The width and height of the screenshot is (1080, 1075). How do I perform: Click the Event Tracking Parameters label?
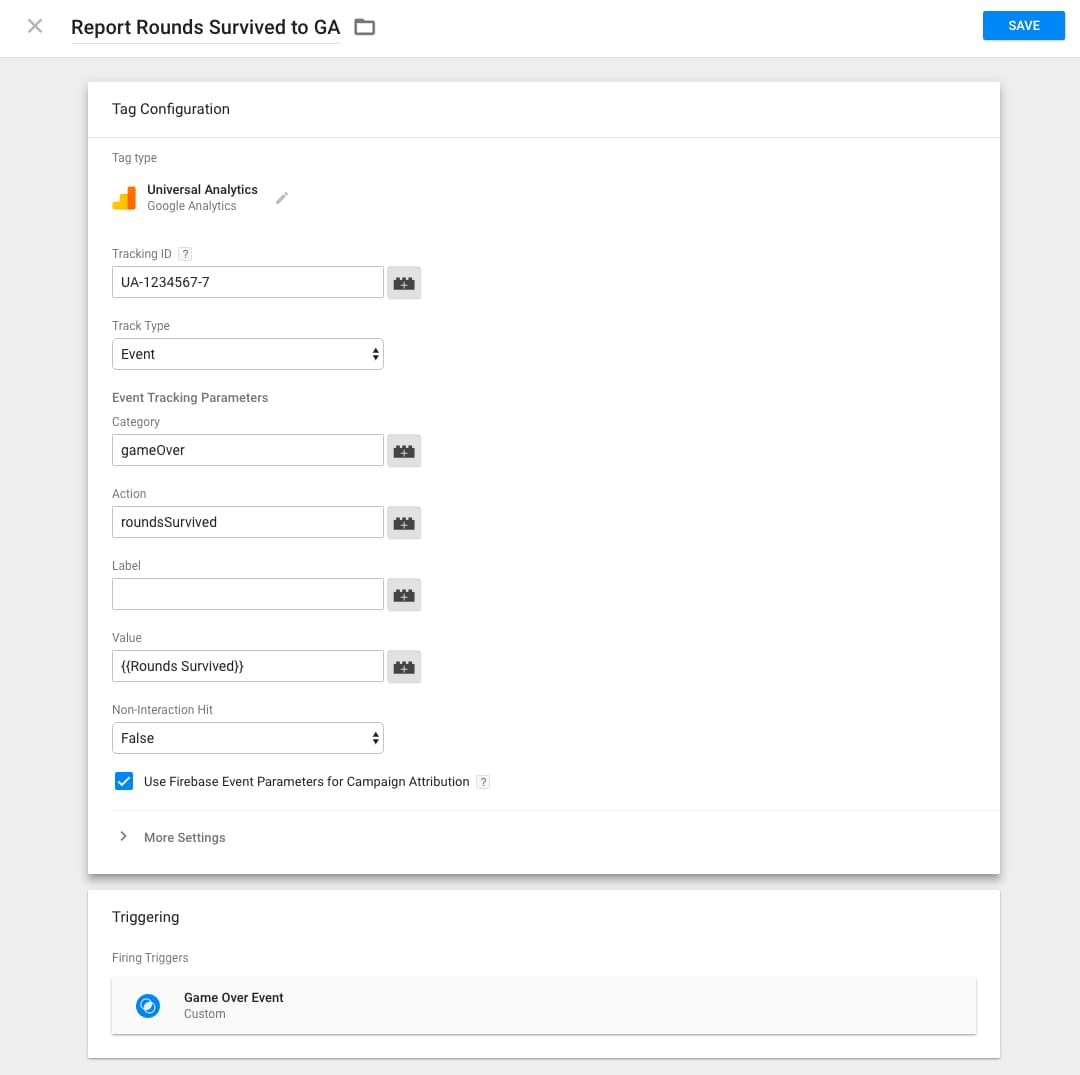point(190,397)
